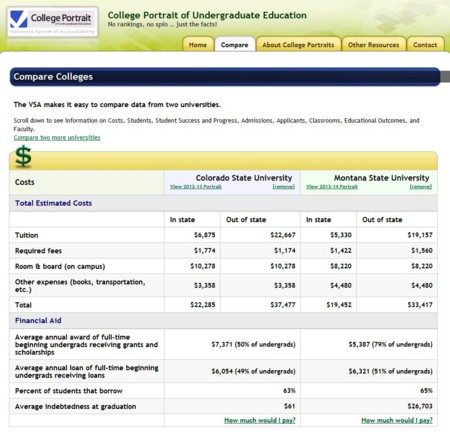Remove Montana State University from comparison
The image size is (450, 432).
421,187
